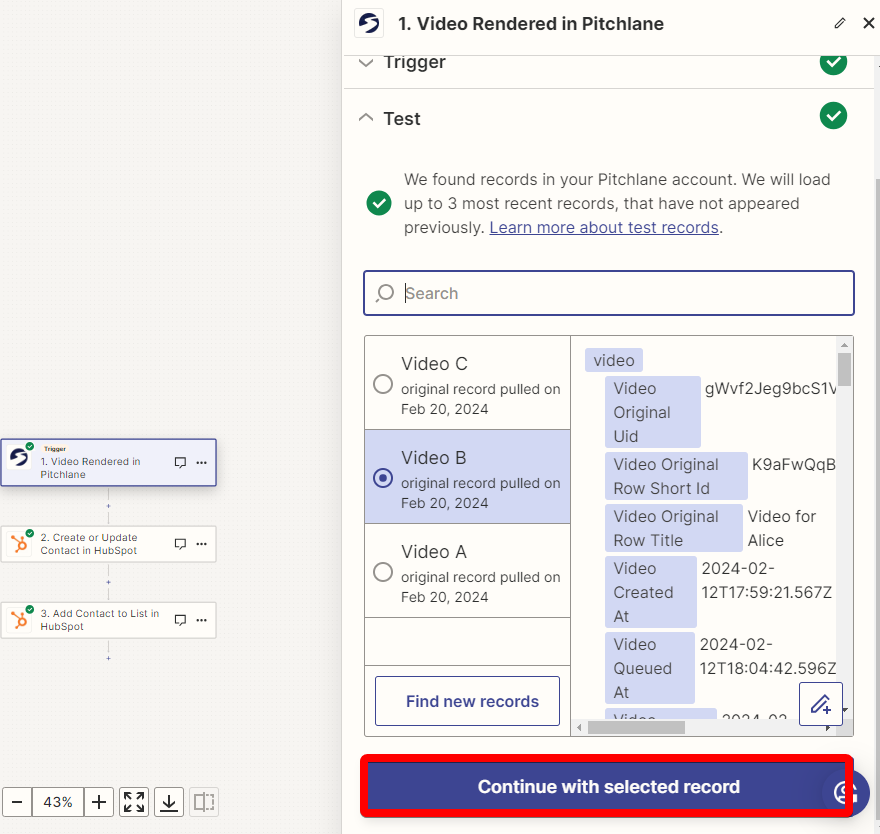Zoom in the canvas with plus button

point(99,802)
